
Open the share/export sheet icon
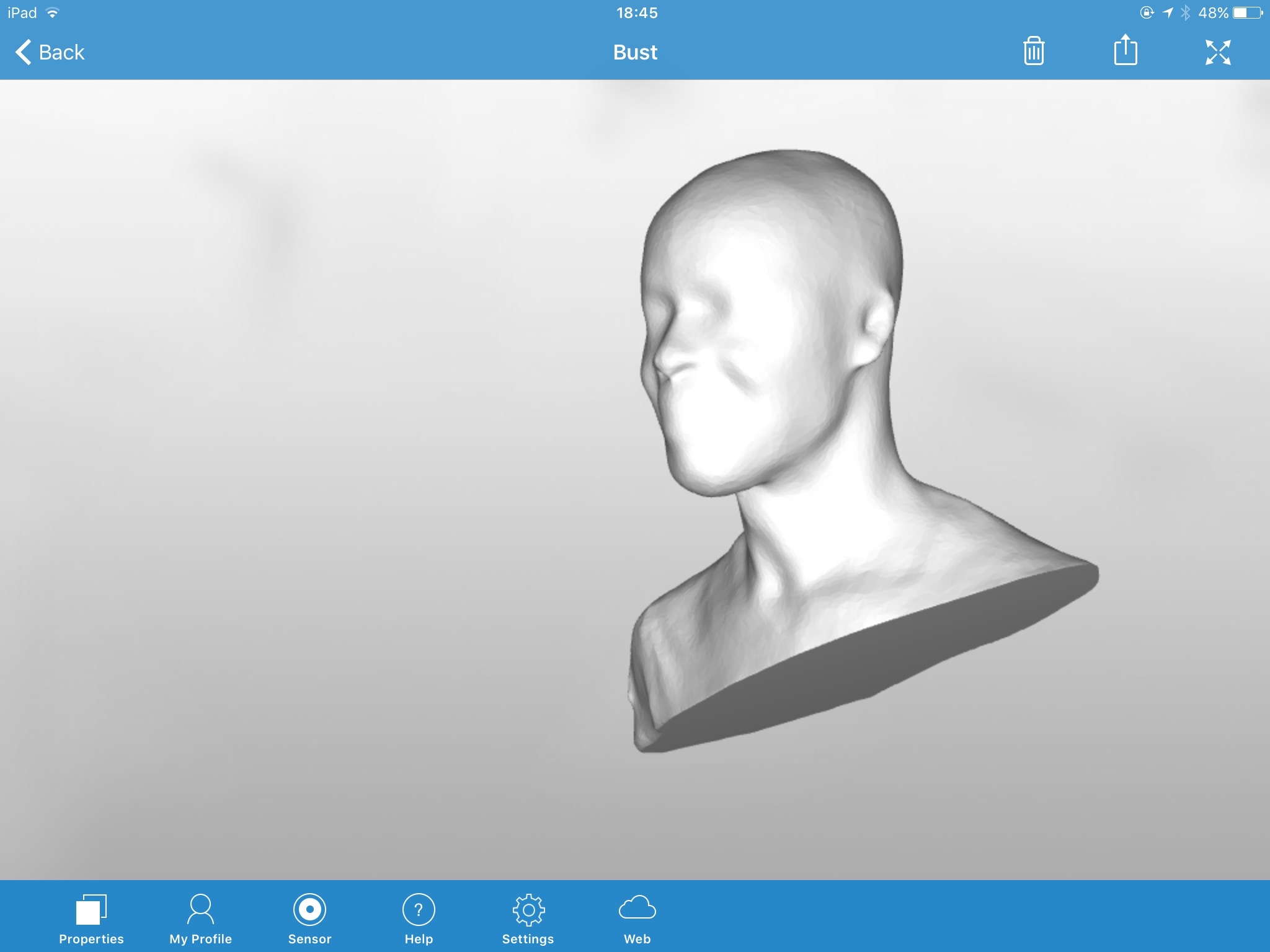[x=1125, y=50]
